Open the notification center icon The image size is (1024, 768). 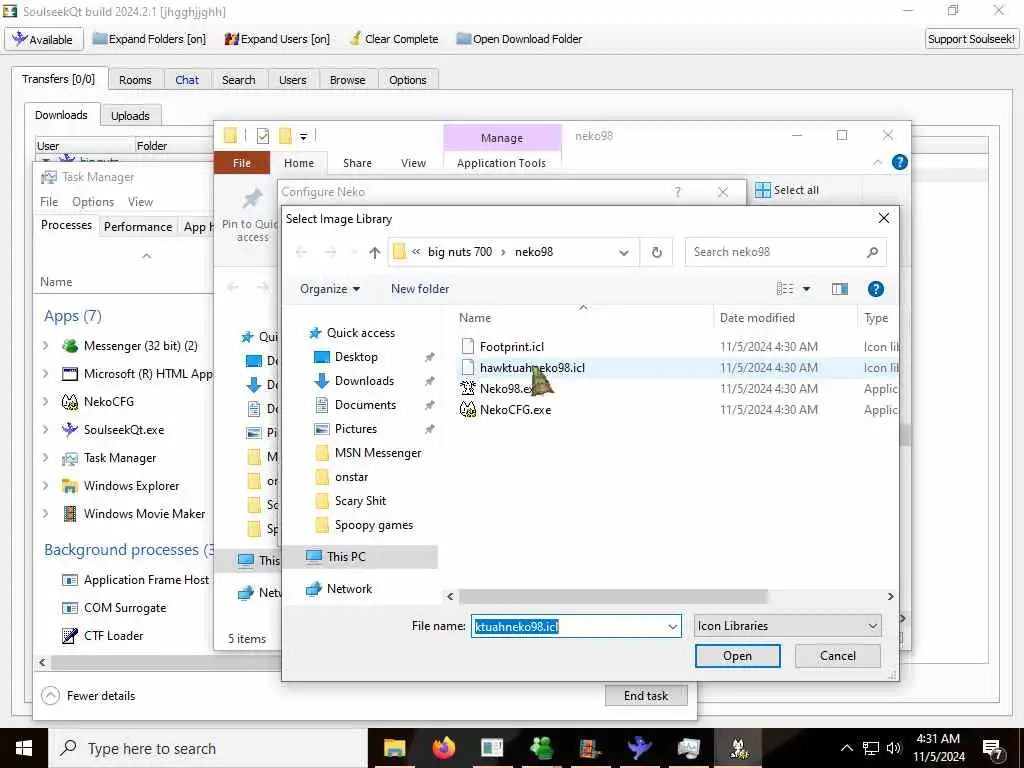point(993,748)
